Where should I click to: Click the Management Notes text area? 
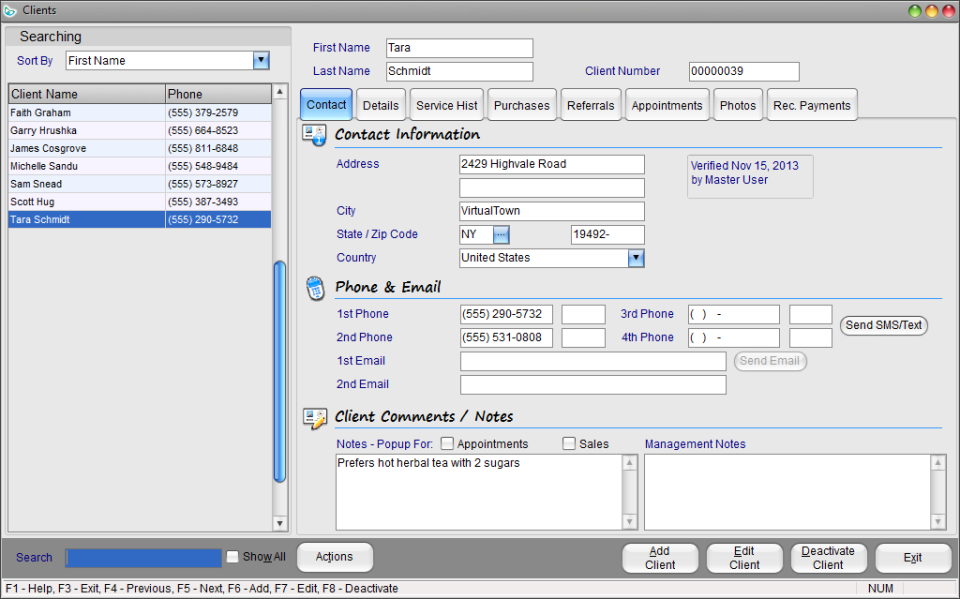tap(787, 492)
